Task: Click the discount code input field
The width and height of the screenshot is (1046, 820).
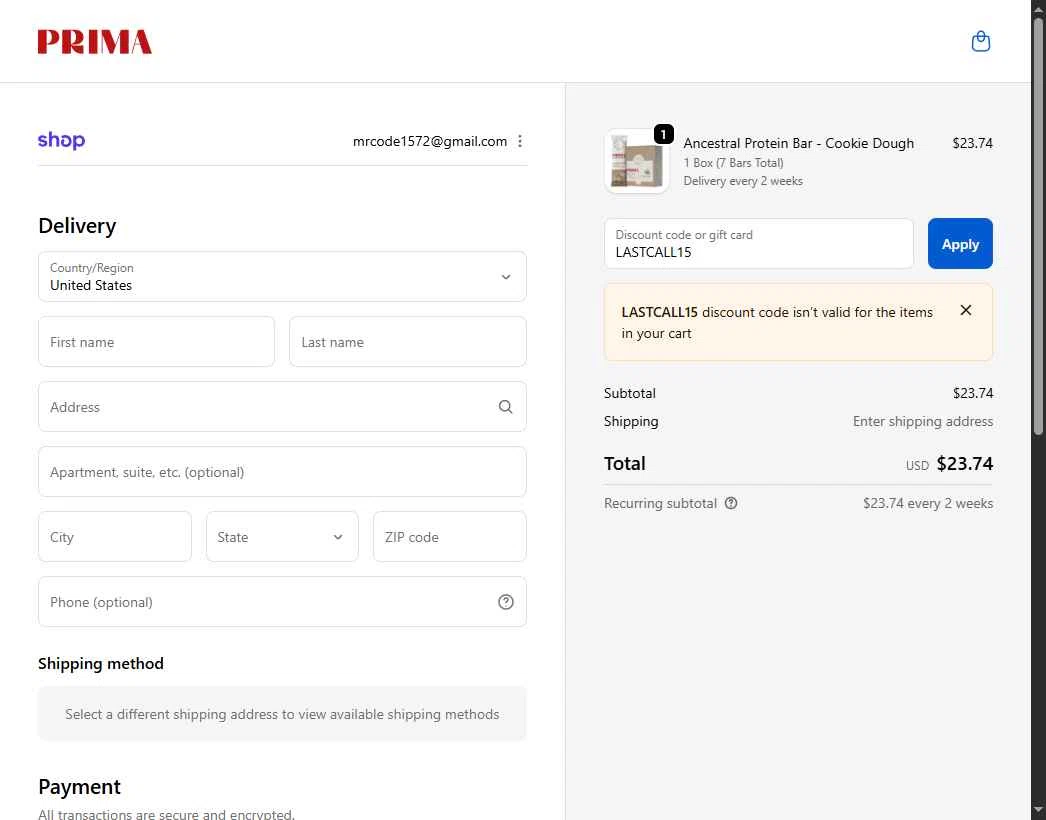Action: 758,244
